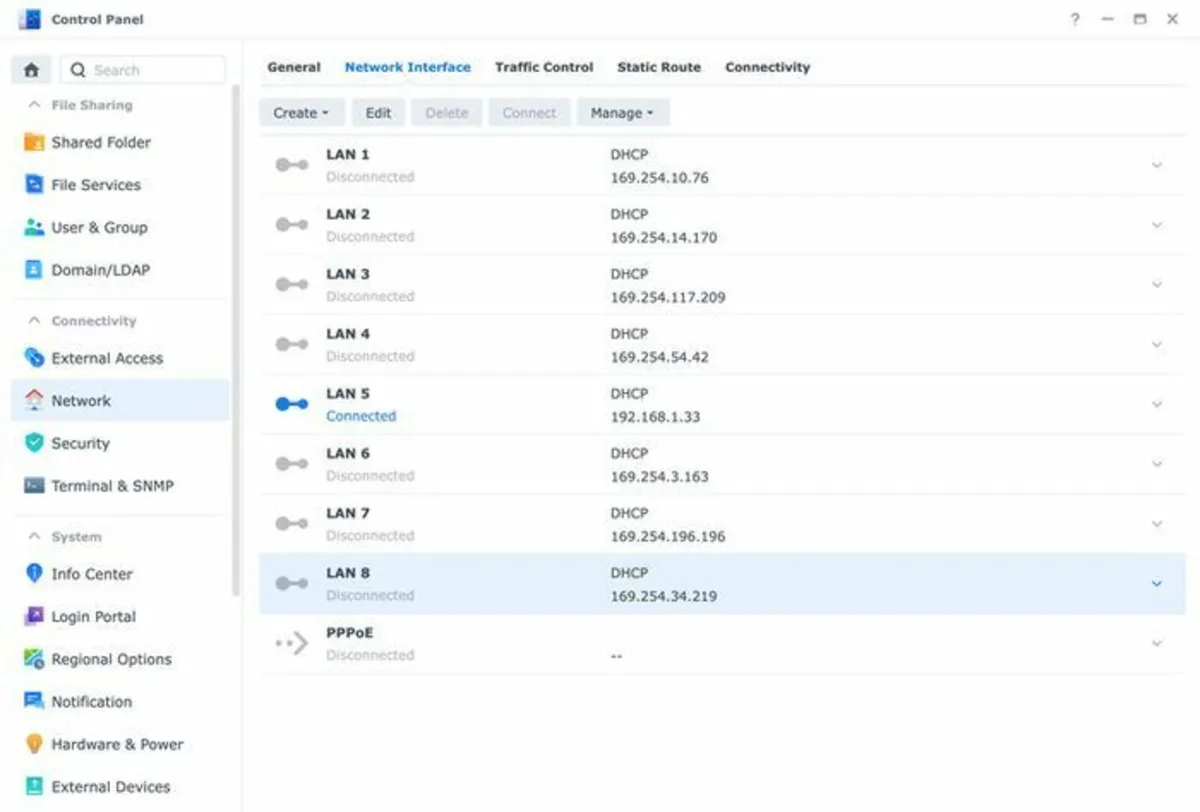Image resolution: width=1200 pixels, height=812 pixels.
Task: Open the File Services icon
Action: pyautogui.click(x=34, y=185)
